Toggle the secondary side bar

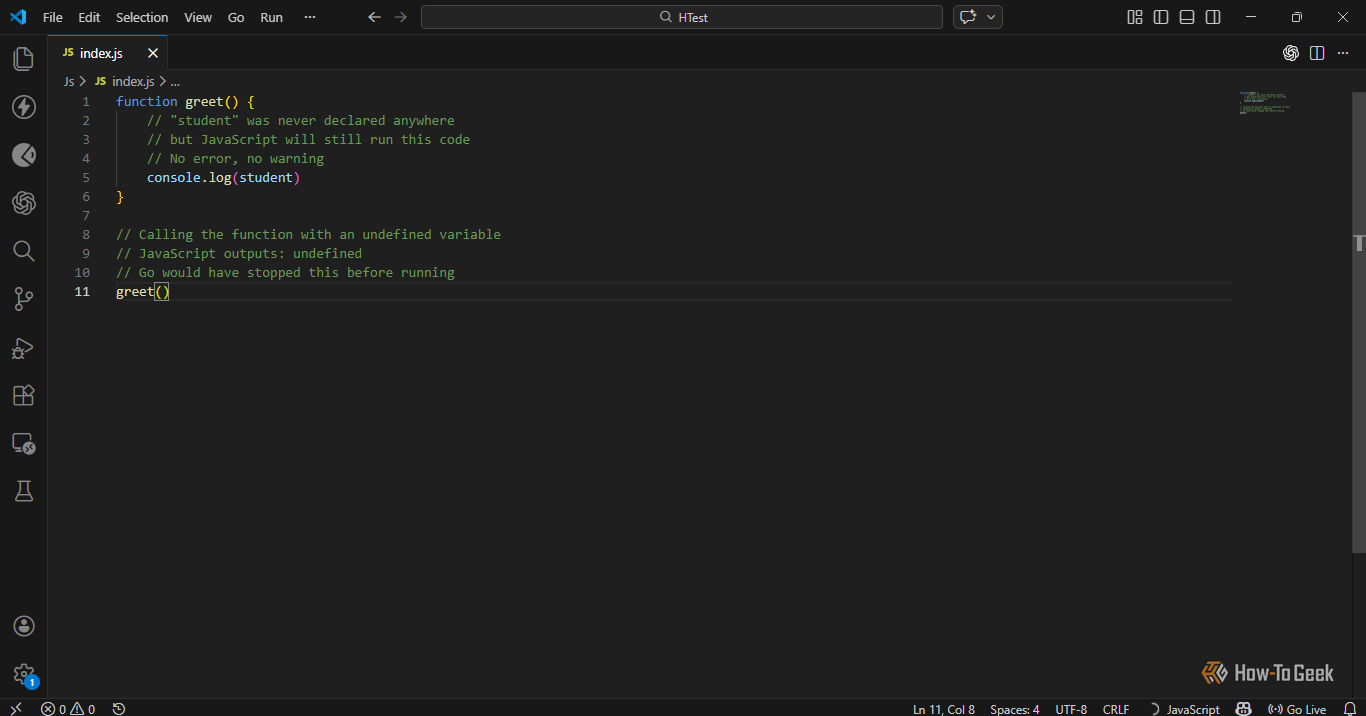click(1213, 17)
